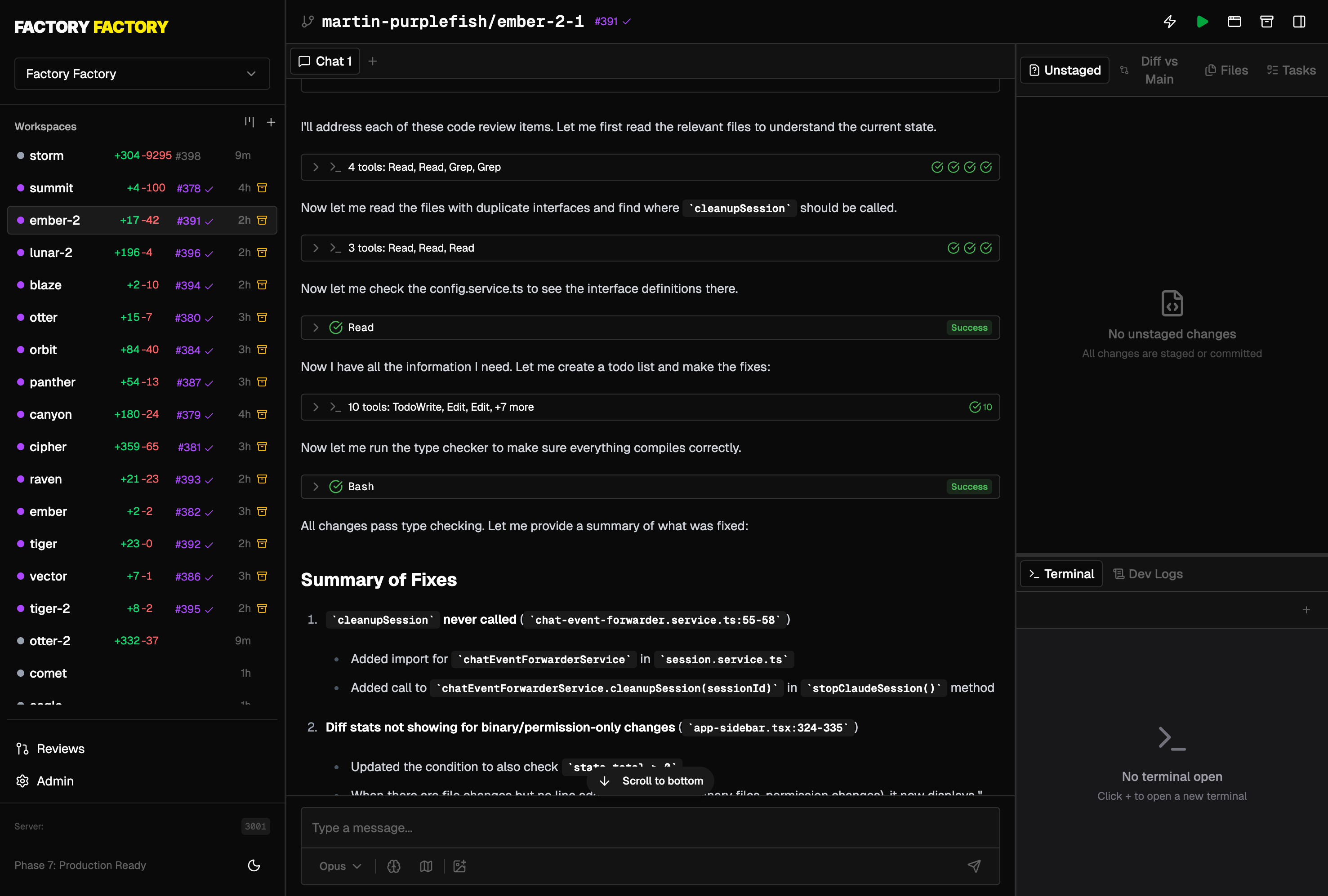Screen dimensions: 1328x896
Task: Switch to the Files tab
Action: point(1226,70)
